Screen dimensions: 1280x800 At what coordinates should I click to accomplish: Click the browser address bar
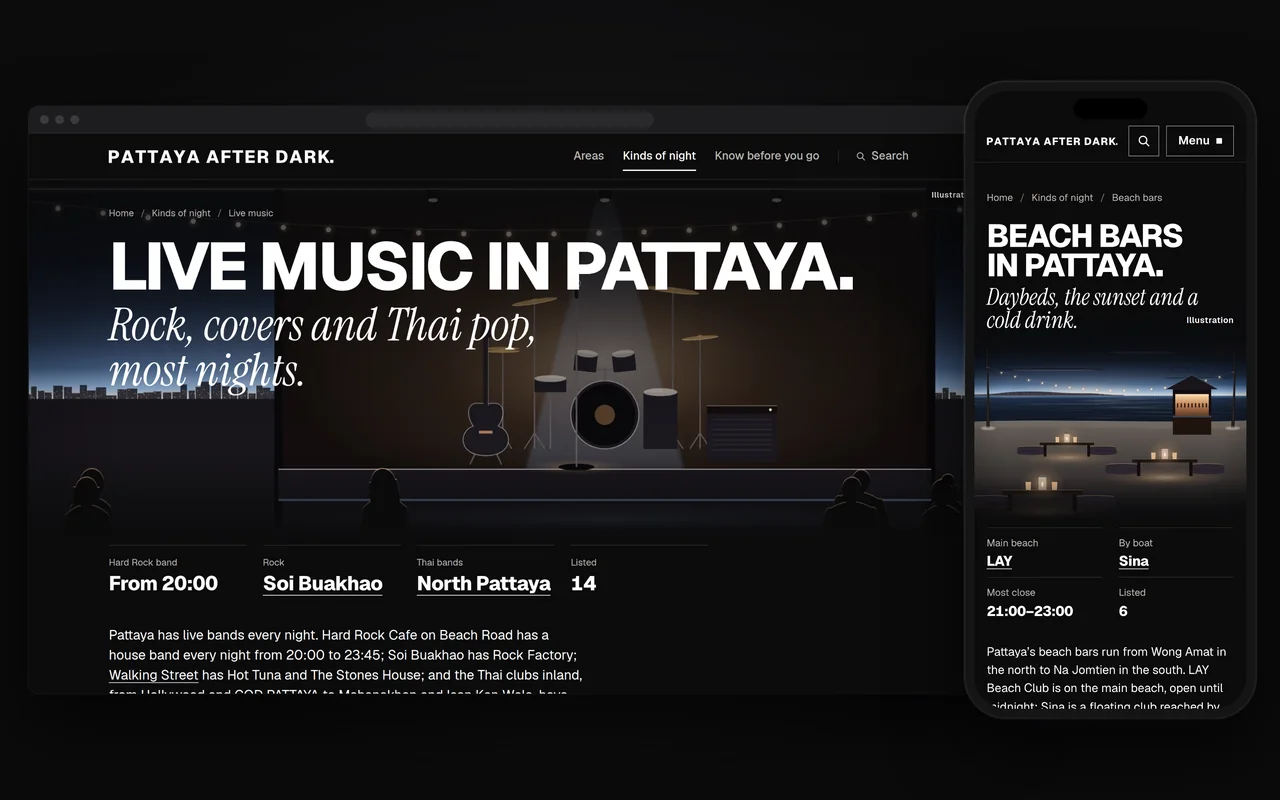point(510,120)
